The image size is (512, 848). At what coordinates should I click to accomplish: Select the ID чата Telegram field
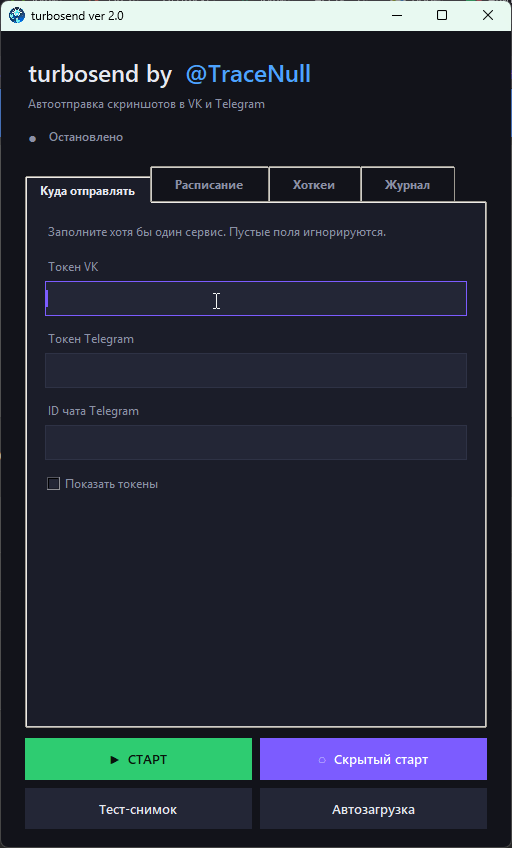coord(256,442)
